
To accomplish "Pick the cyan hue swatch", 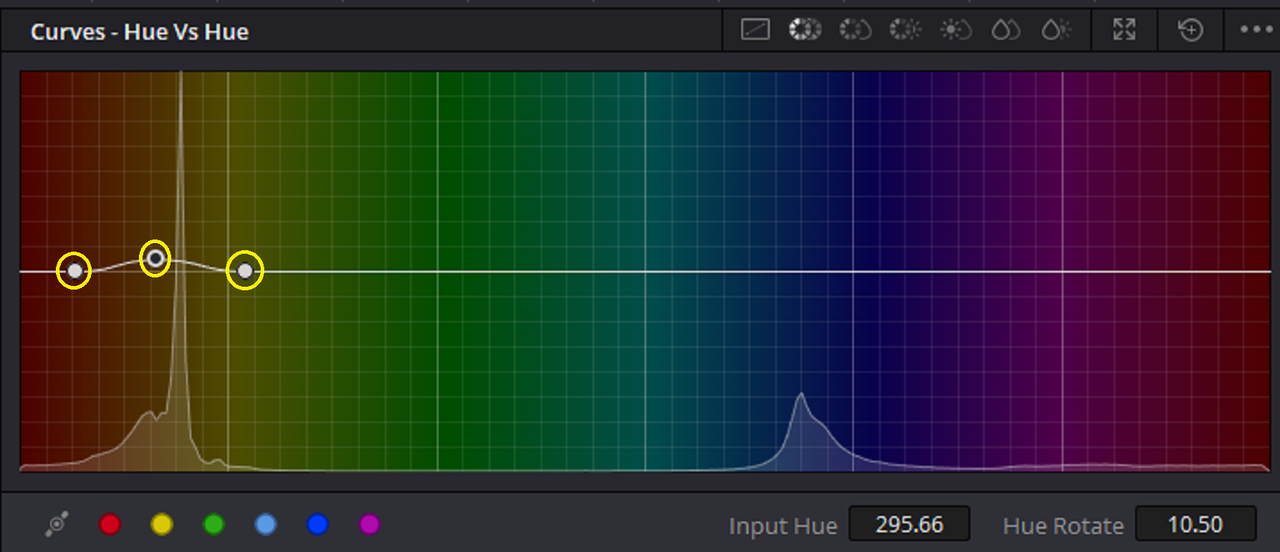I will (x=265, y=524).
